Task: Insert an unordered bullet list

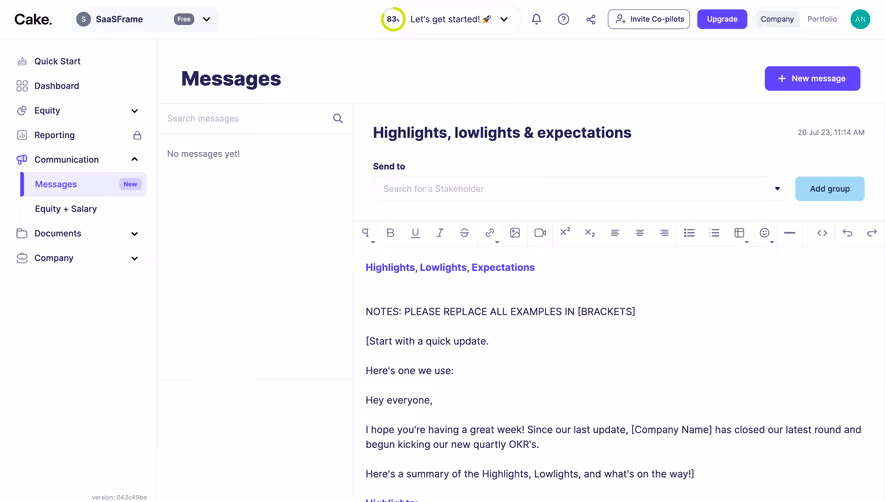Action: pos(689,233)
